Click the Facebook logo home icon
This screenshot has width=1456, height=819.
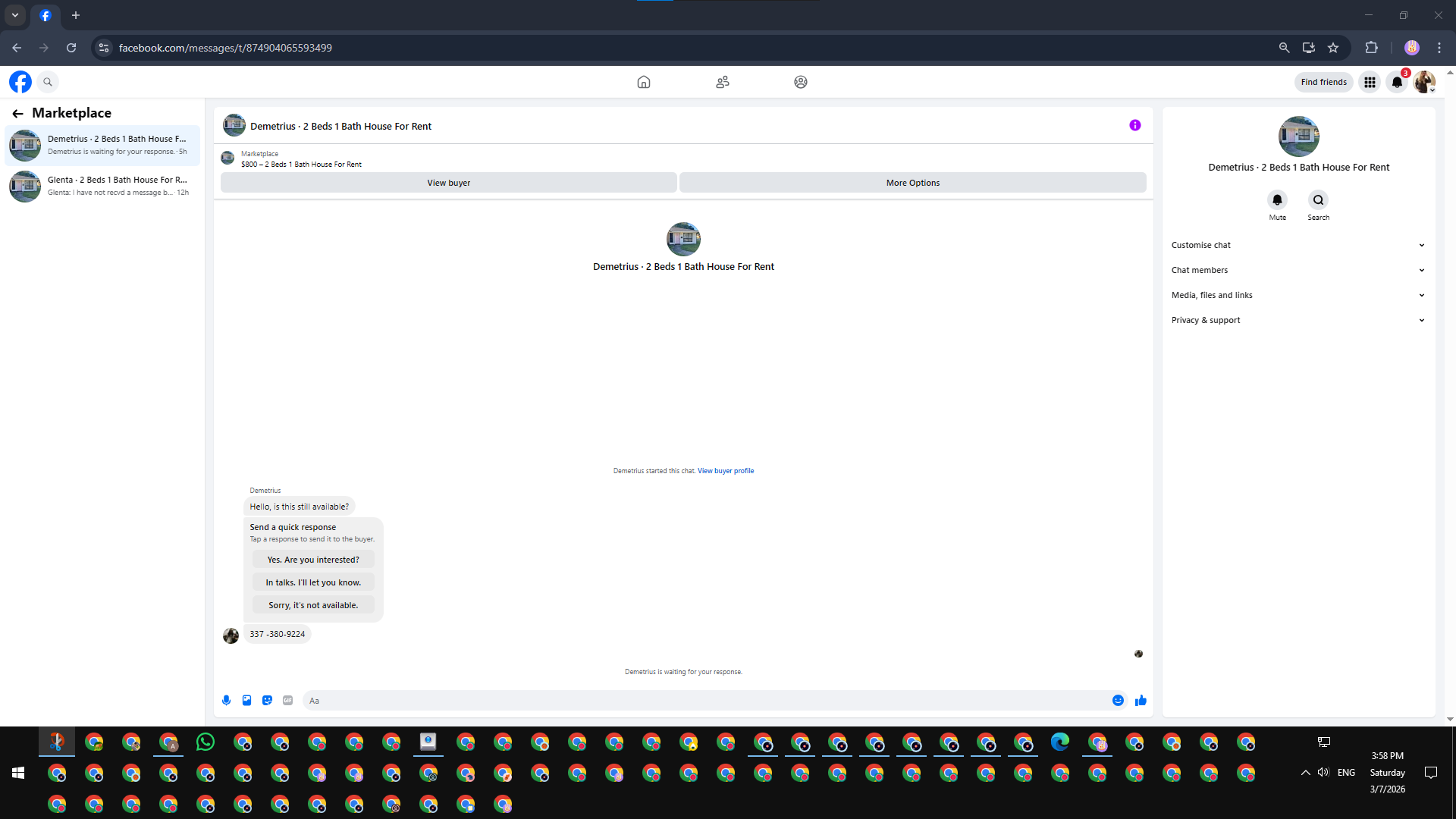(x=20, y=82)
